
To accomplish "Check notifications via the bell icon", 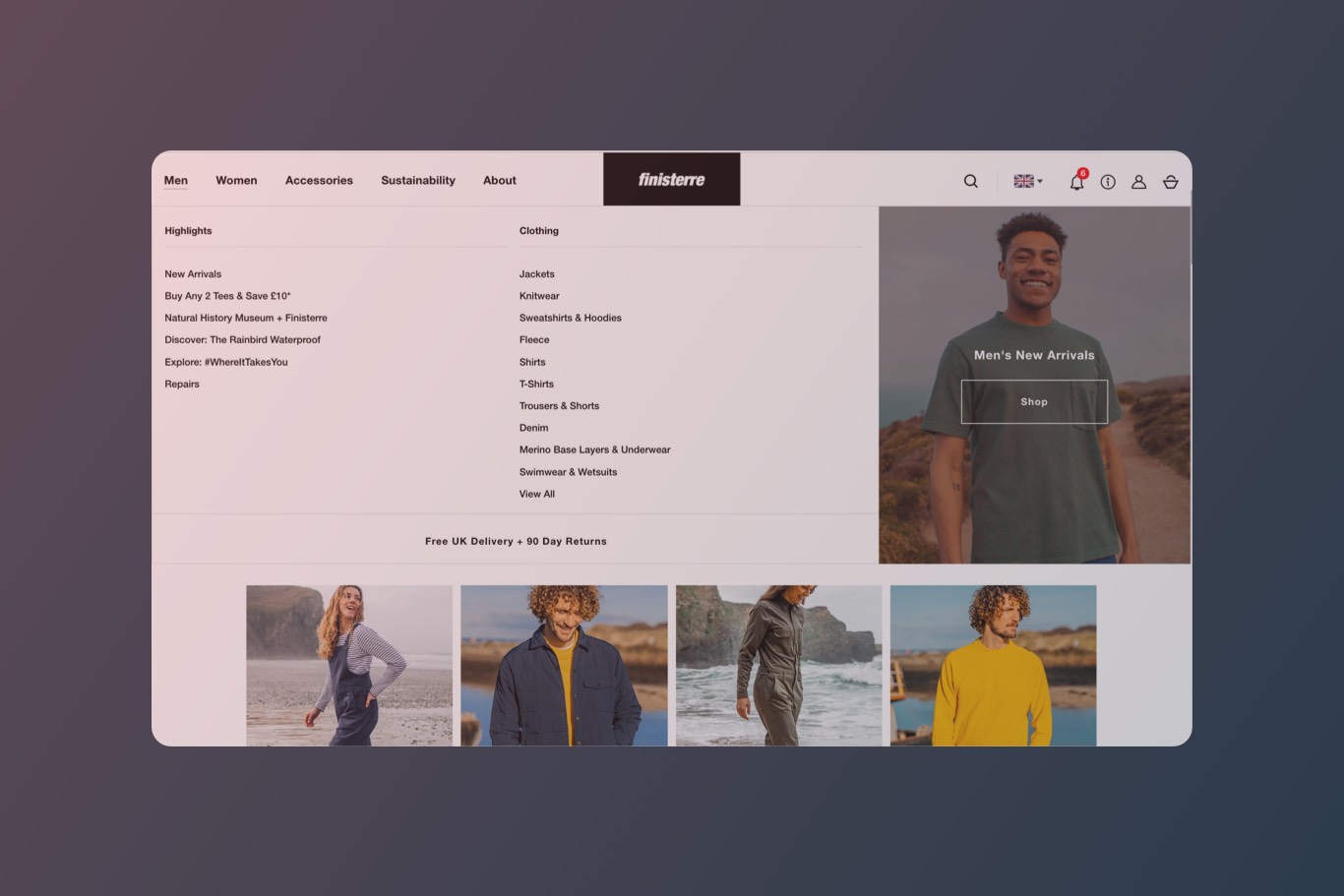I will pos(1075,183).
